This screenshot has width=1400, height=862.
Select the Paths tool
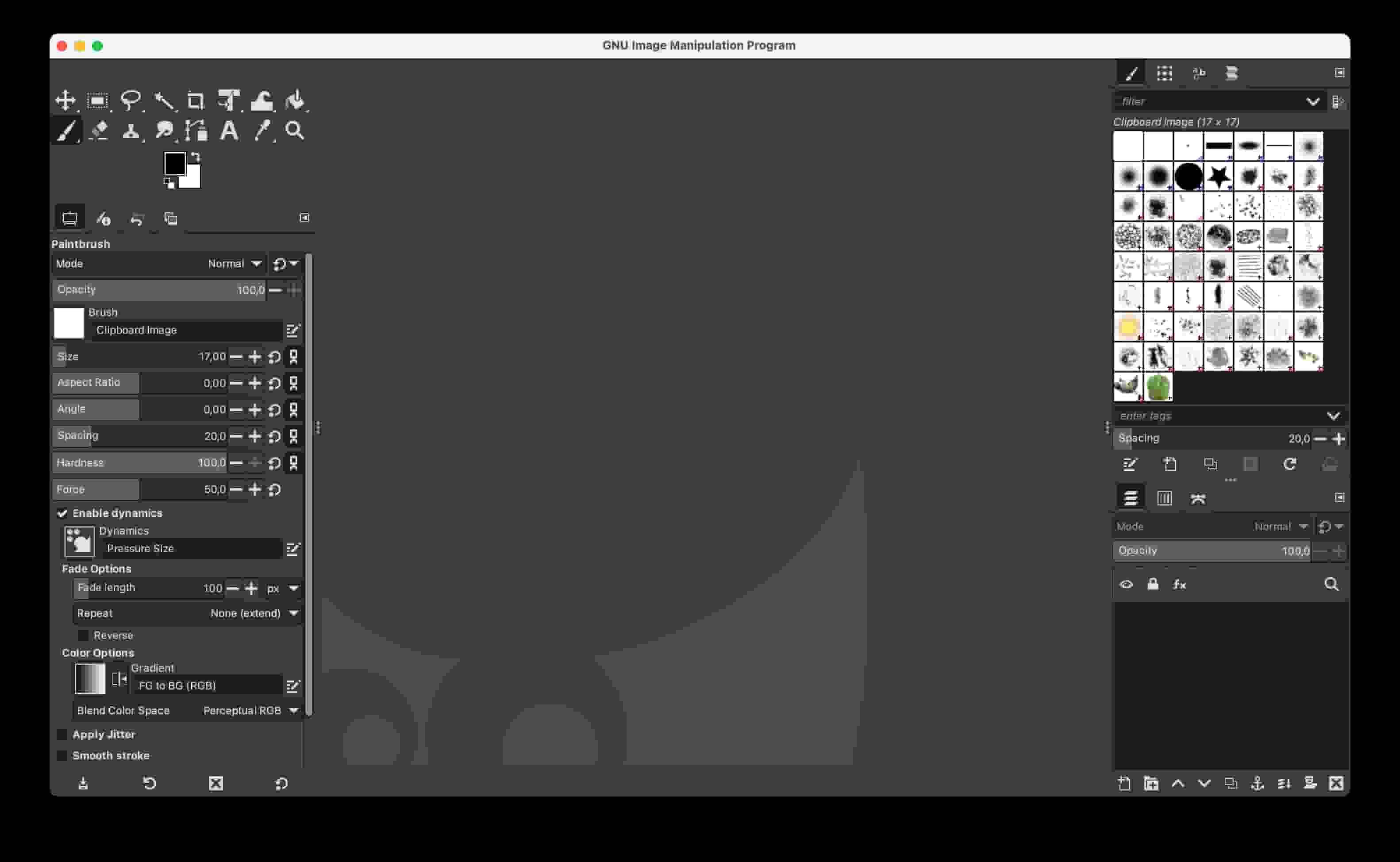coord(196,131)
